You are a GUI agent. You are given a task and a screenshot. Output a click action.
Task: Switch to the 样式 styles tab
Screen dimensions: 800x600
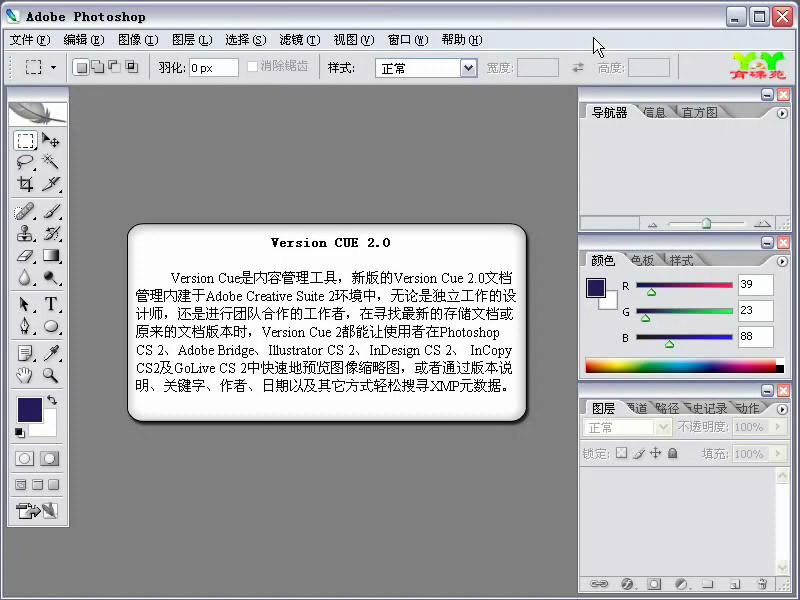[x=681, y=260]
